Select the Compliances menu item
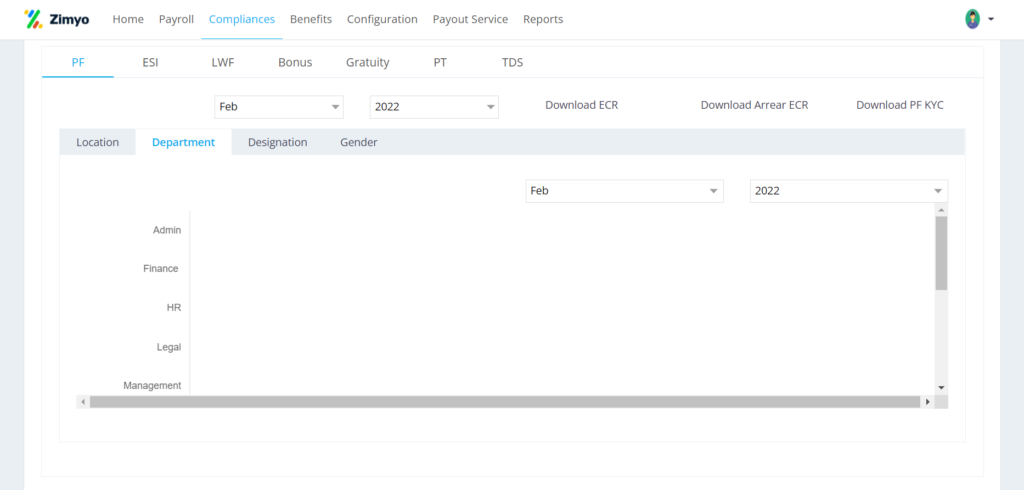 click(242, 19)
